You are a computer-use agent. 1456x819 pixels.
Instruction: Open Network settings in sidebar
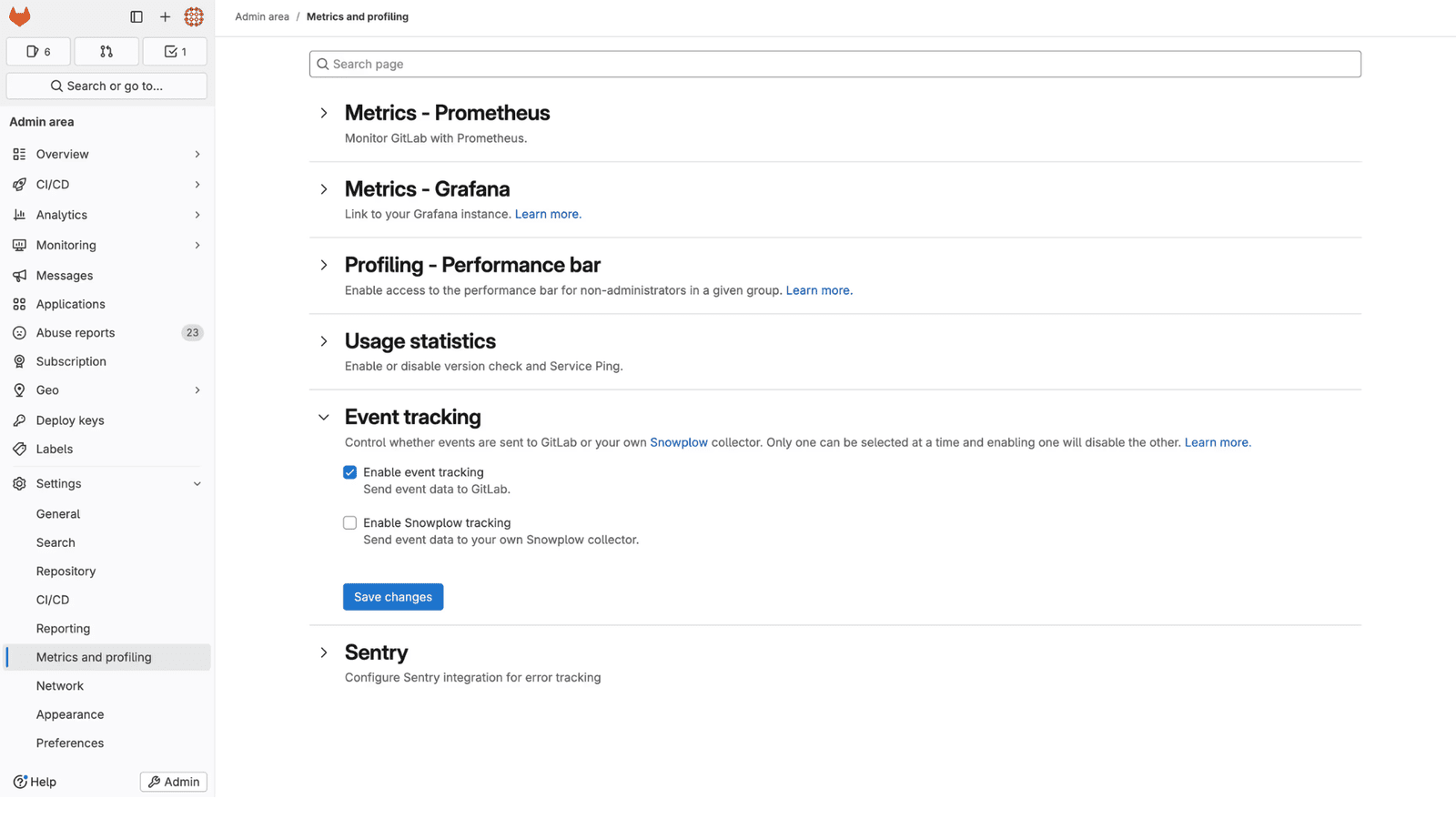click(x=60, y=685)
